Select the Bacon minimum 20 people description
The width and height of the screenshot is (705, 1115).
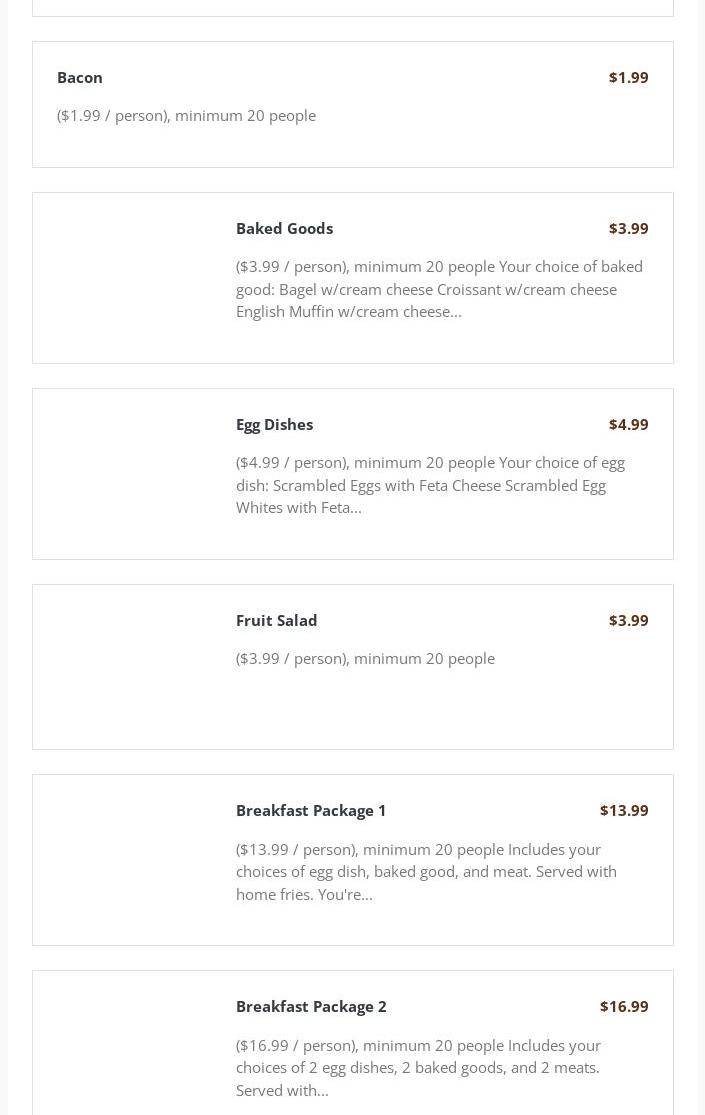186,115
